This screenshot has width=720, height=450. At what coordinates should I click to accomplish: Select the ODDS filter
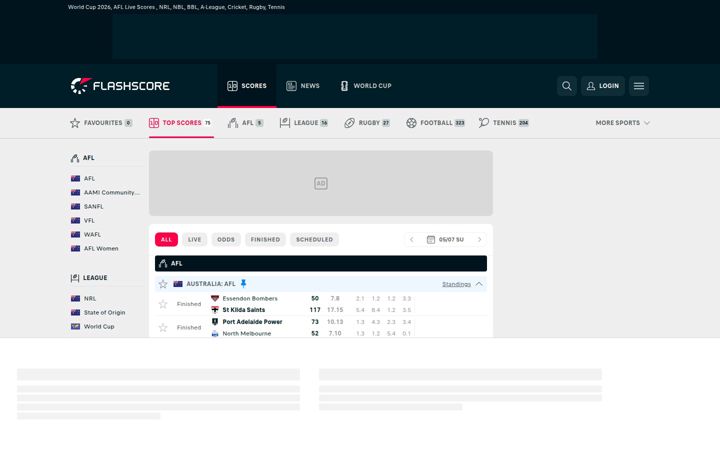(225, 240)
